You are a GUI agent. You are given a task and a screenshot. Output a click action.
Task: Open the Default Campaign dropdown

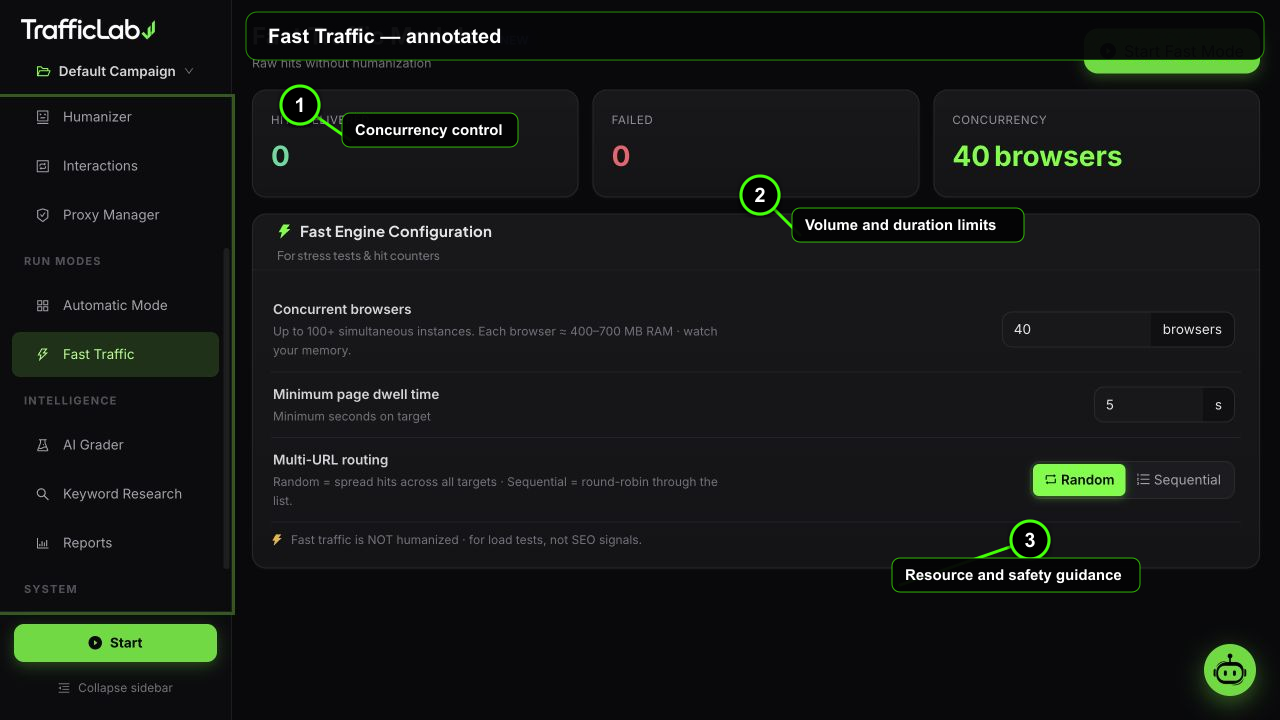tap(115, 72)
